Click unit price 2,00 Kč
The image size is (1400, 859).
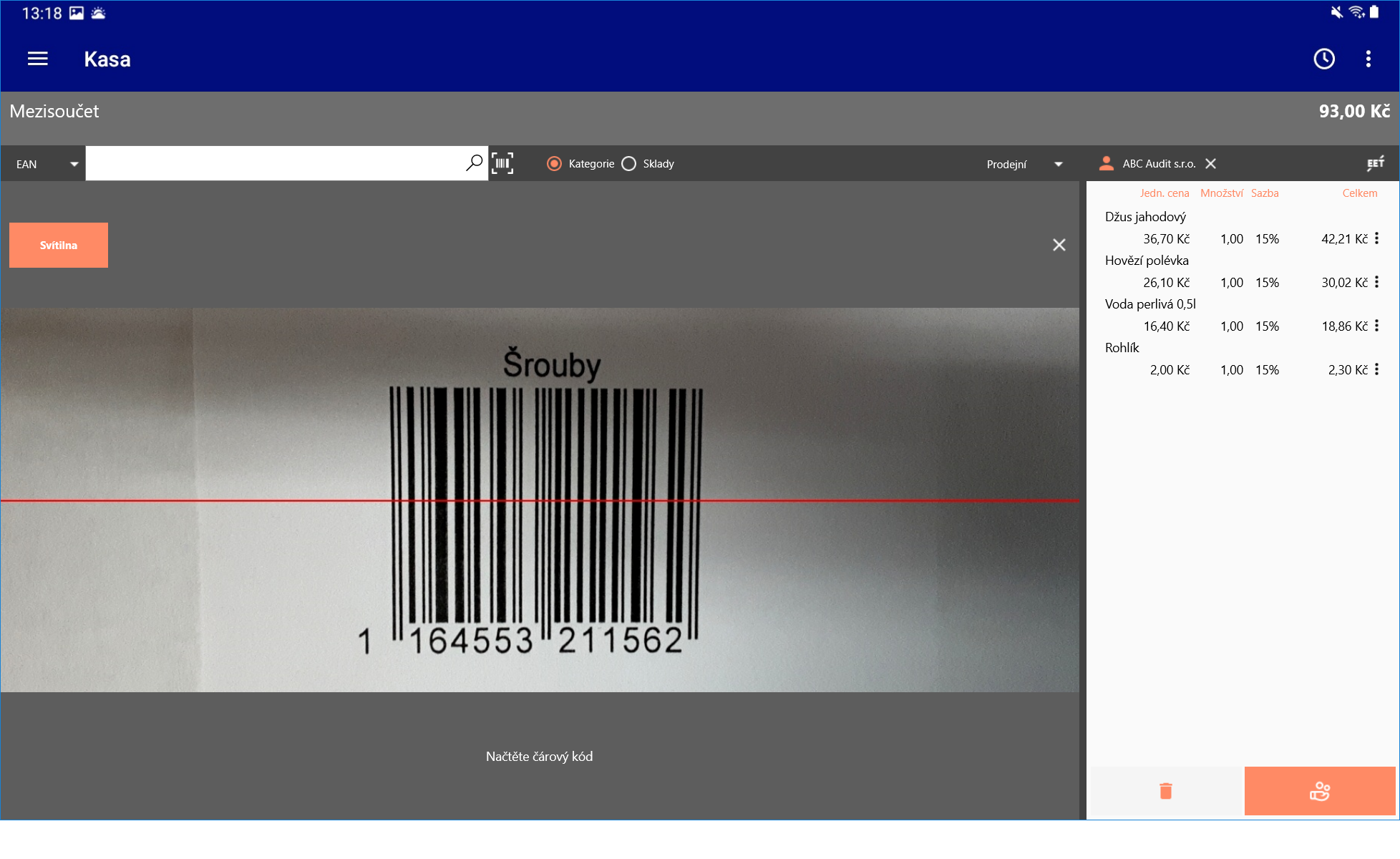pos(1170,370)
